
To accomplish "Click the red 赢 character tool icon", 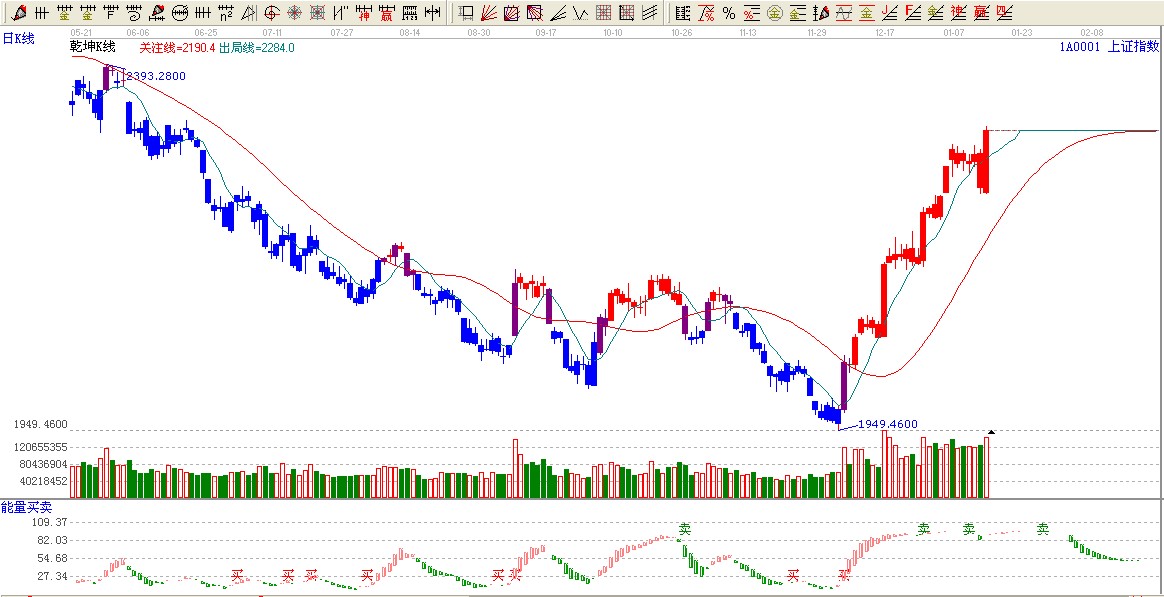I will 386,13.
